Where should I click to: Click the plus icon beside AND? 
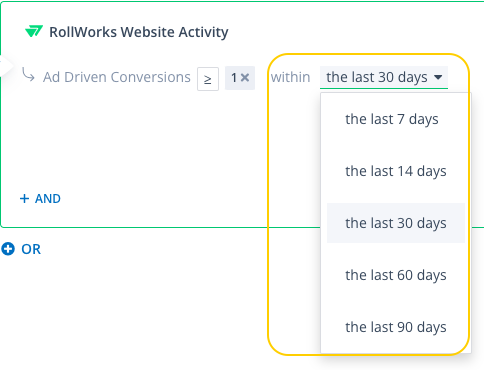24,199
